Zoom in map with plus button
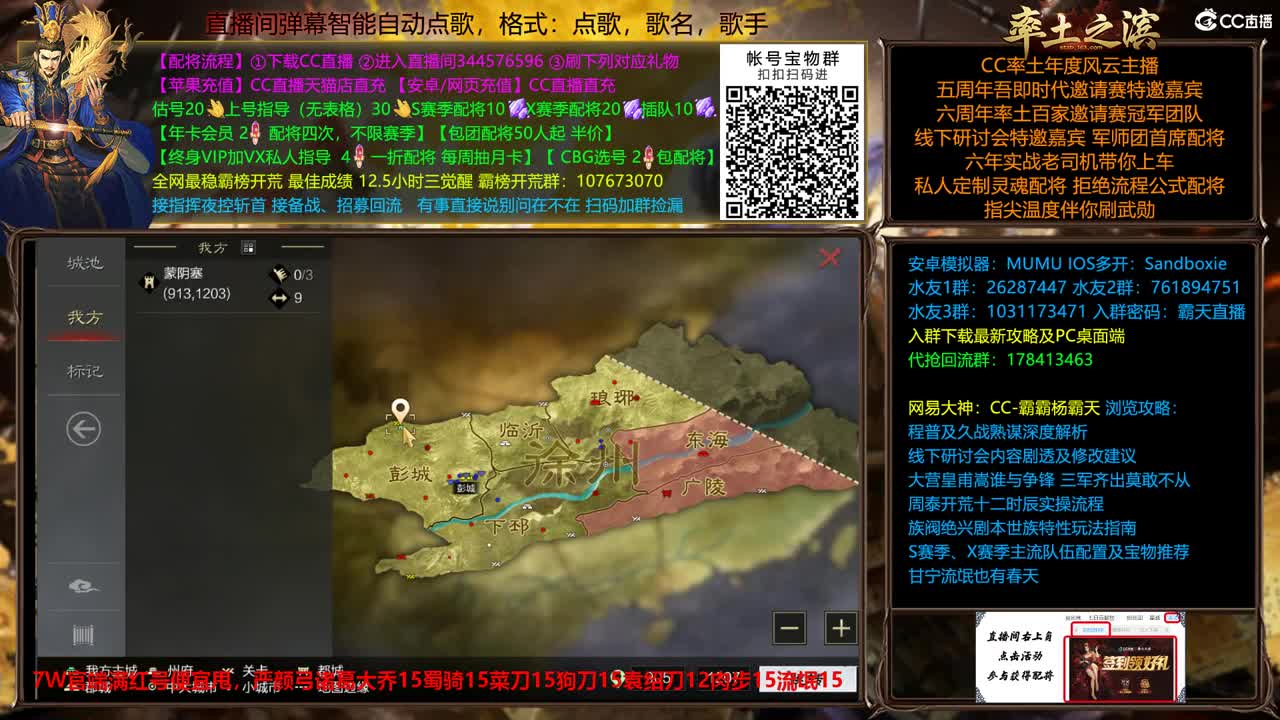Image resolution: width=1280 pixels, height=720 pixels. (x=841, y=628)
